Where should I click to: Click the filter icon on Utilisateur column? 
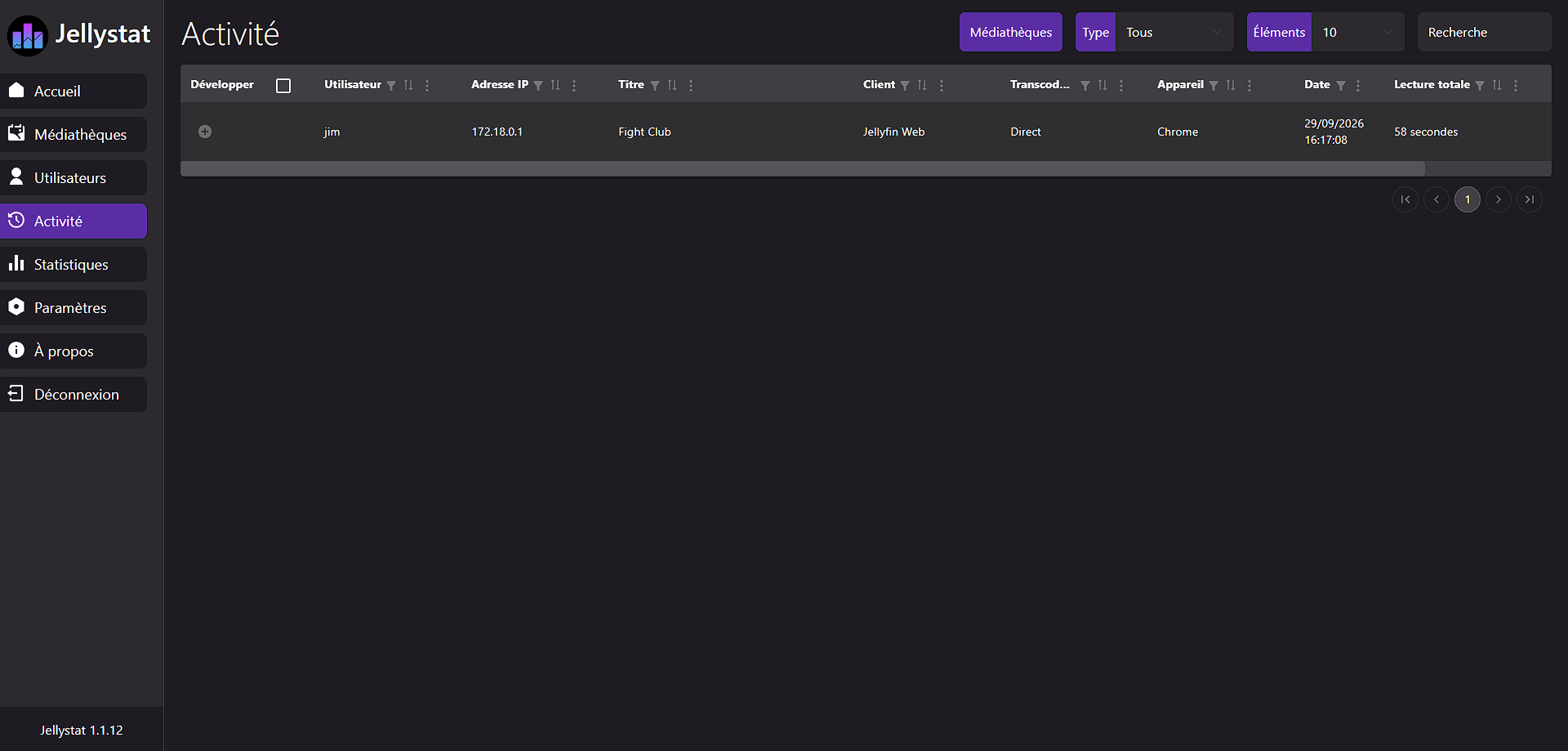tap(391, 86)
